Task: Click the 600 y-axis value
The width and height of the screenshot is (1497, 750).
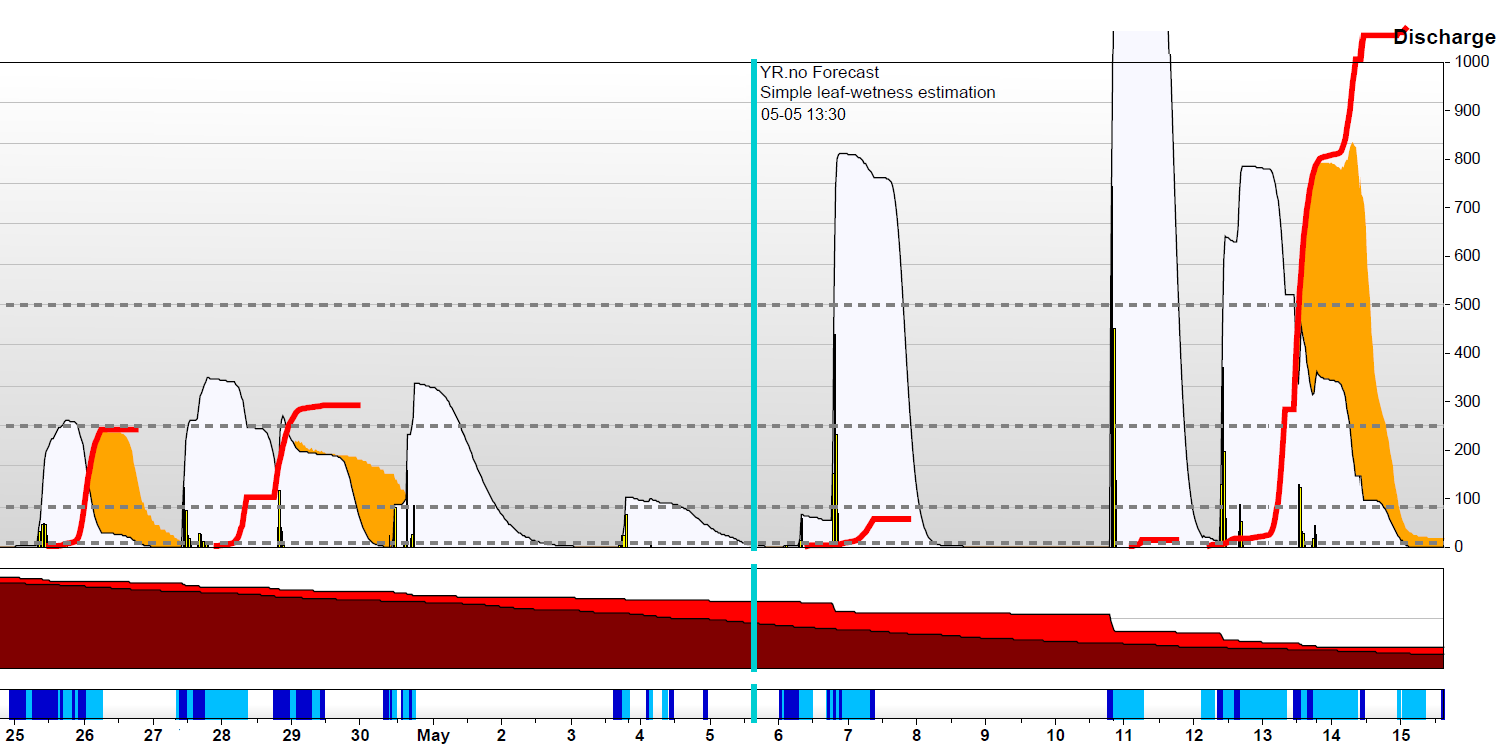Action: pos(1468,256)
